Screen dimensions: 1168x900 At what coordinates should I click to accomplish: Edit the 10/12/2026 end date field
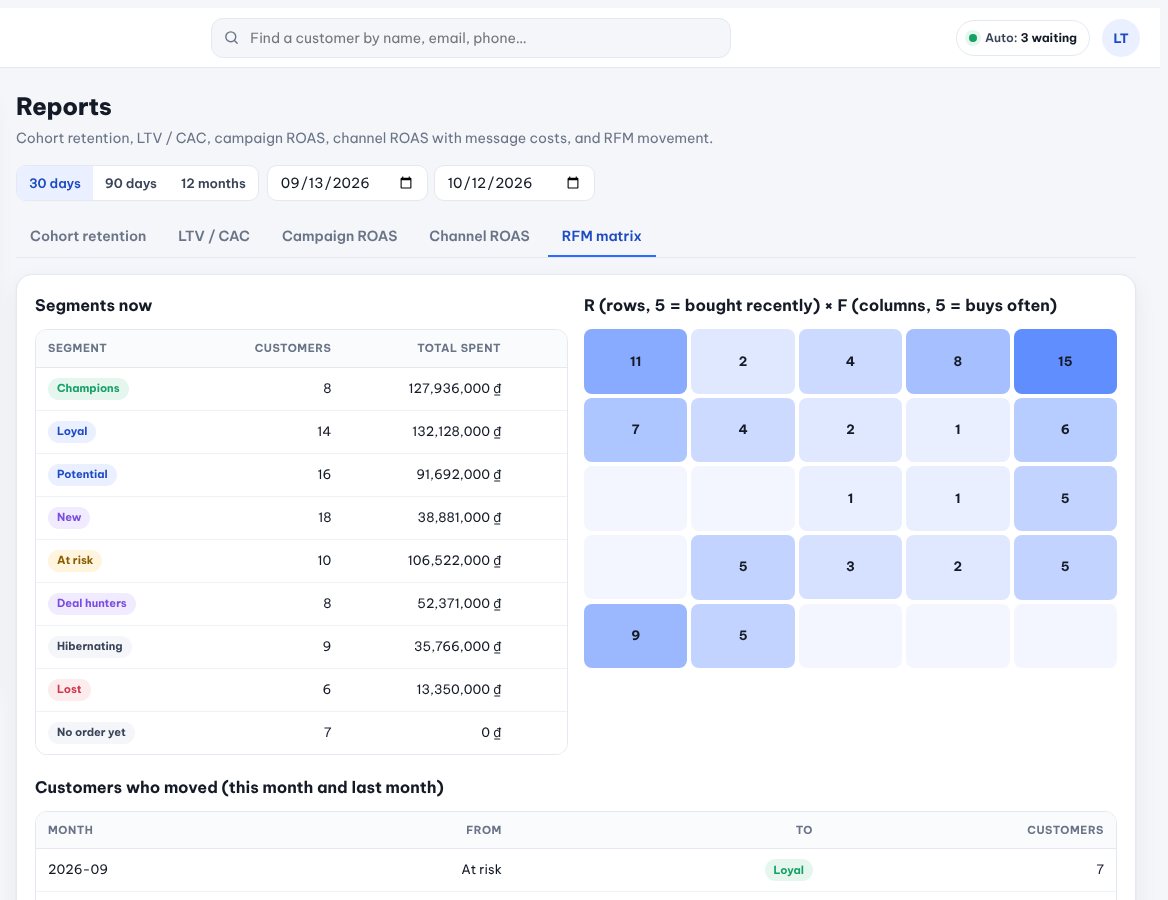pos(514,183)
